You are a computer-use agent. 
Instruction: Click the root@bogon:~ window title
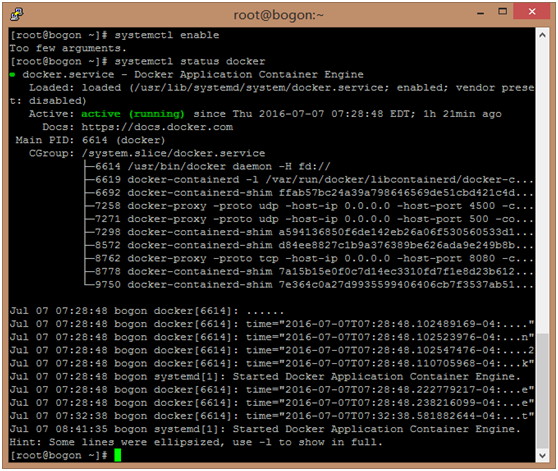(x=279, y=15)
